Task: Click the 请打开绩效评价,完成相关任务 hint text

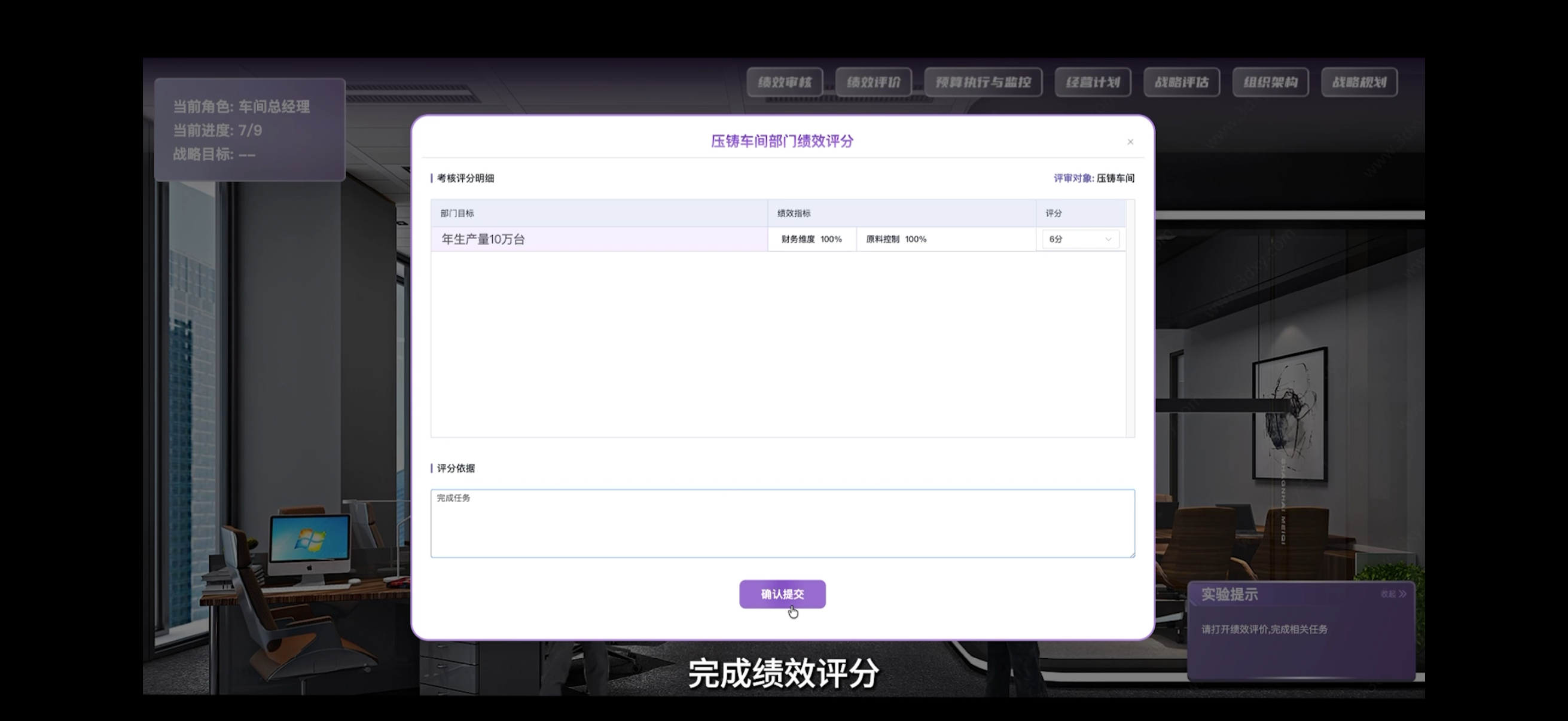Action: [x=1264, y=629]
